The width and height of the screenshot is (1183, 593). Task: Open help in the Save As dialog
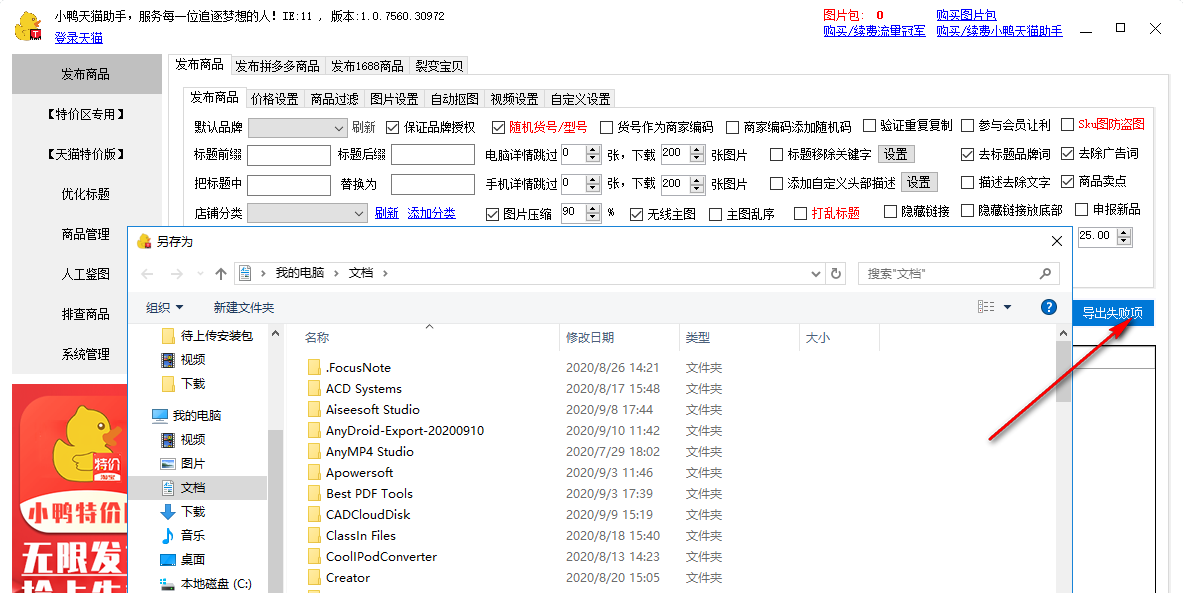1049,307
